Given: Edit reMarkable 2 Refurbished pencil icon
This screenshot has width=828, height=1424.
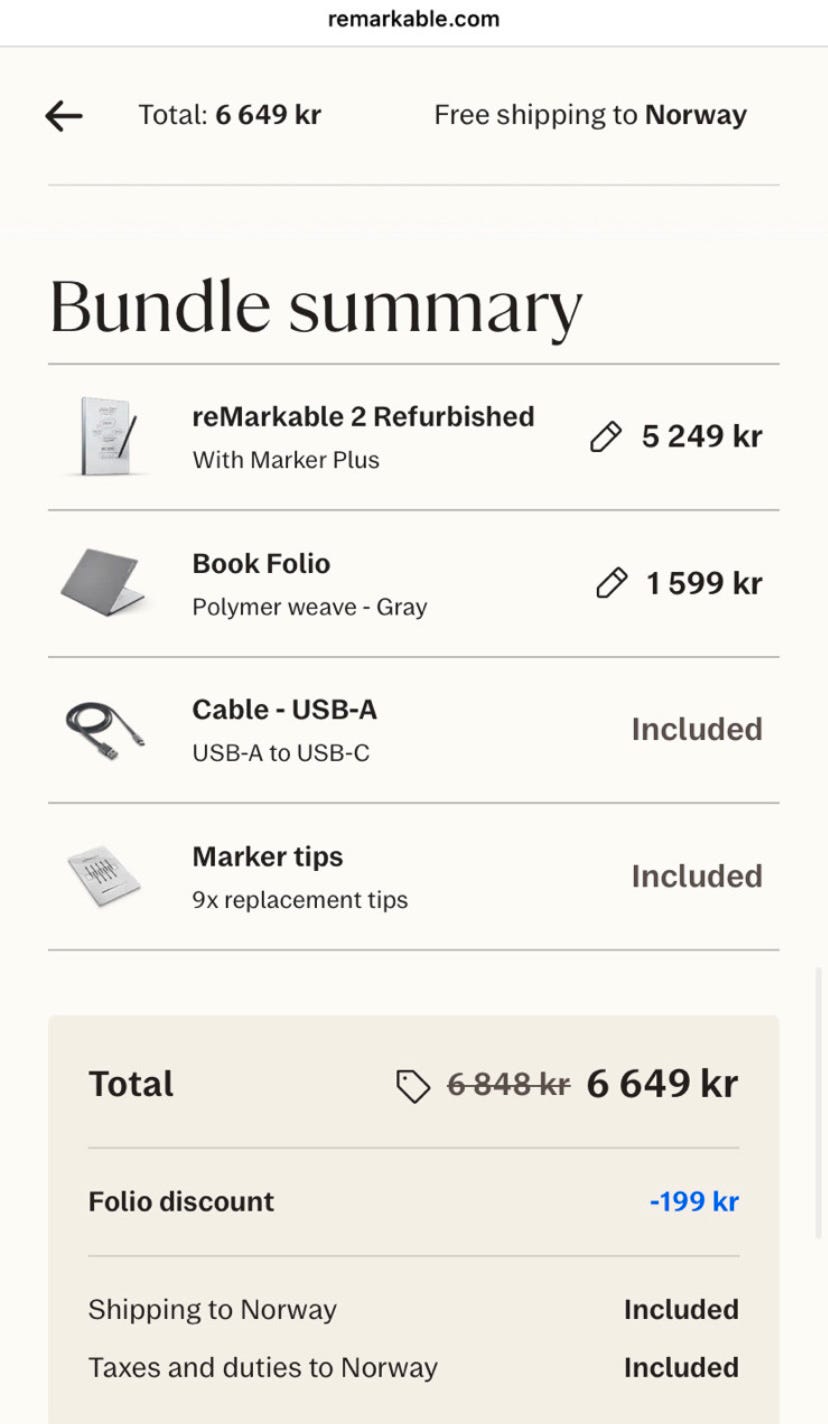Looking at the screenshot, I should click(606, 437).
